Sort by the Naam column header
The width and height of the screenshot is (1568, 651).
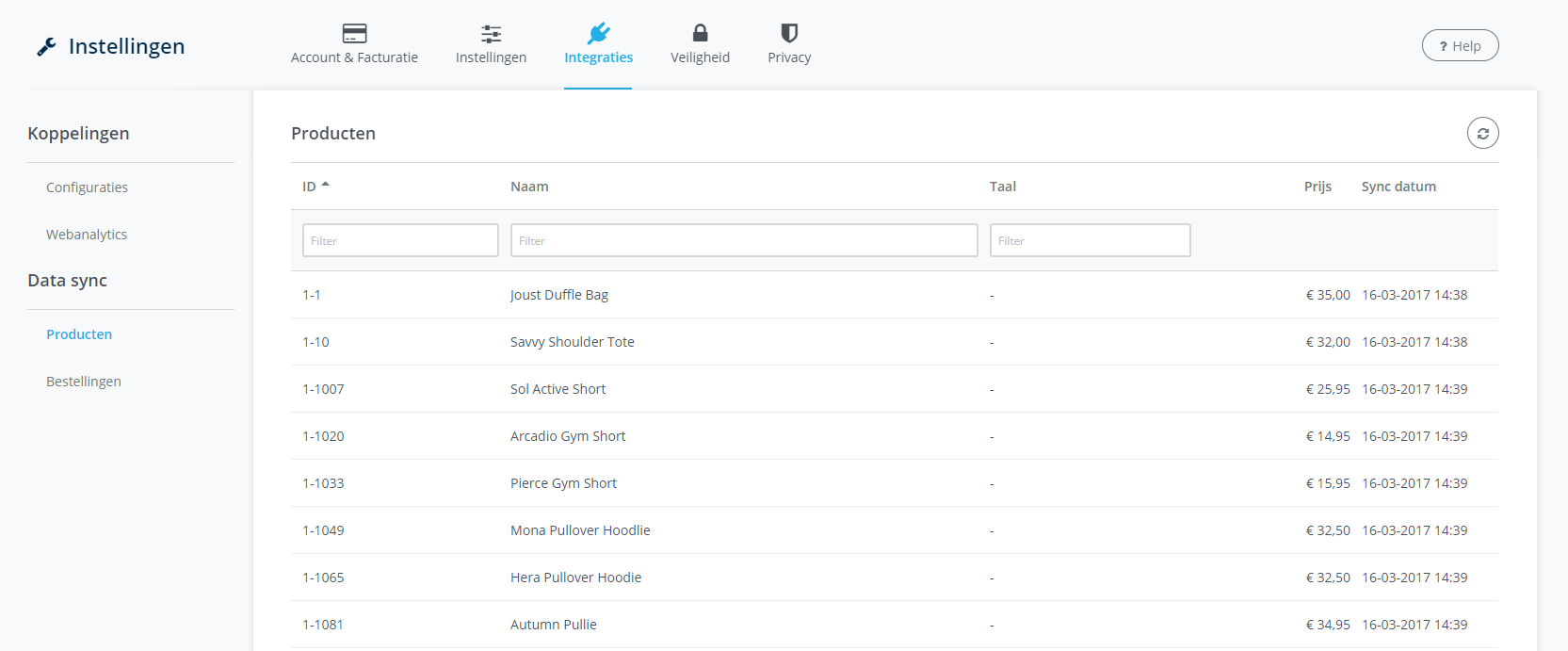(529, 187)
